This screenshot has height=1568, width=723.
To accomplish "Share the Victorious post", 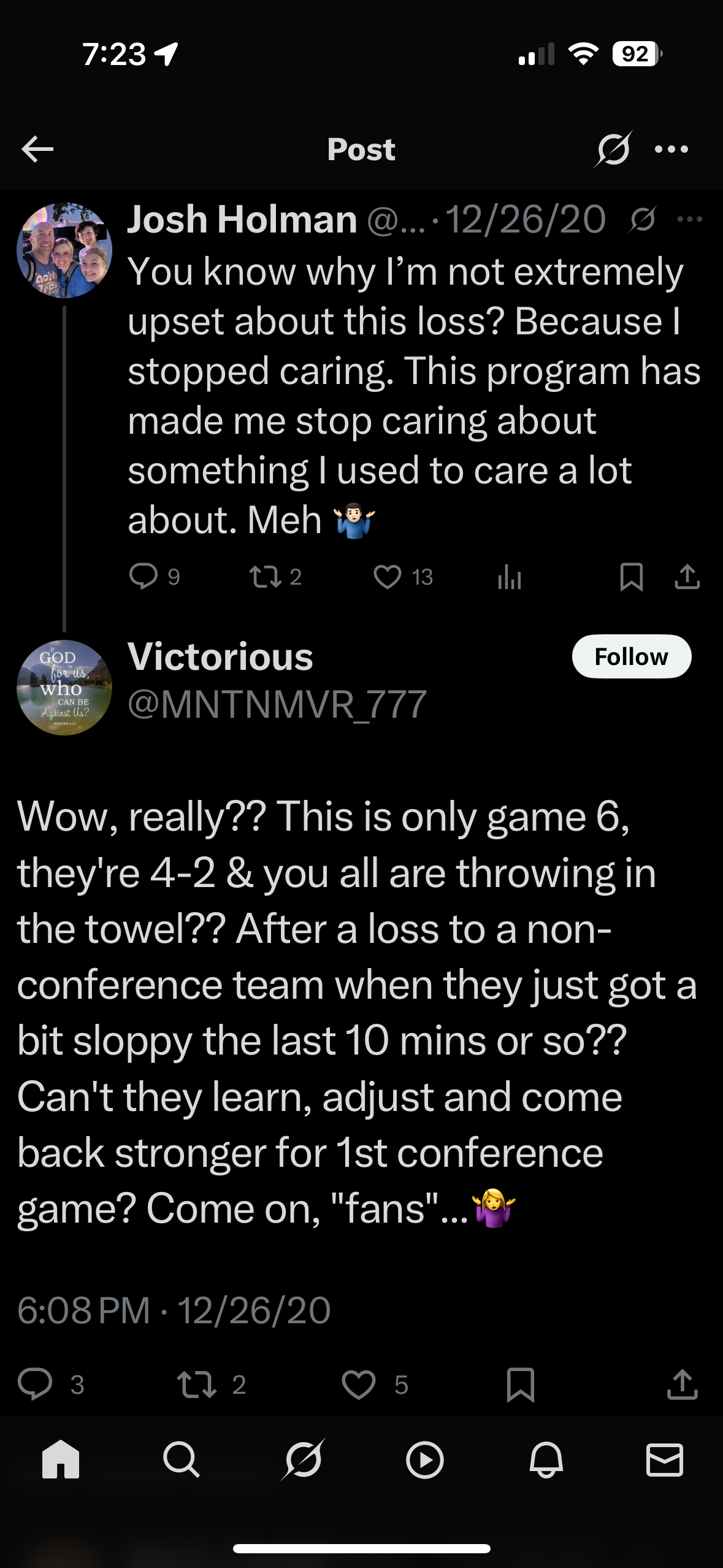I will pos(682,1384).
